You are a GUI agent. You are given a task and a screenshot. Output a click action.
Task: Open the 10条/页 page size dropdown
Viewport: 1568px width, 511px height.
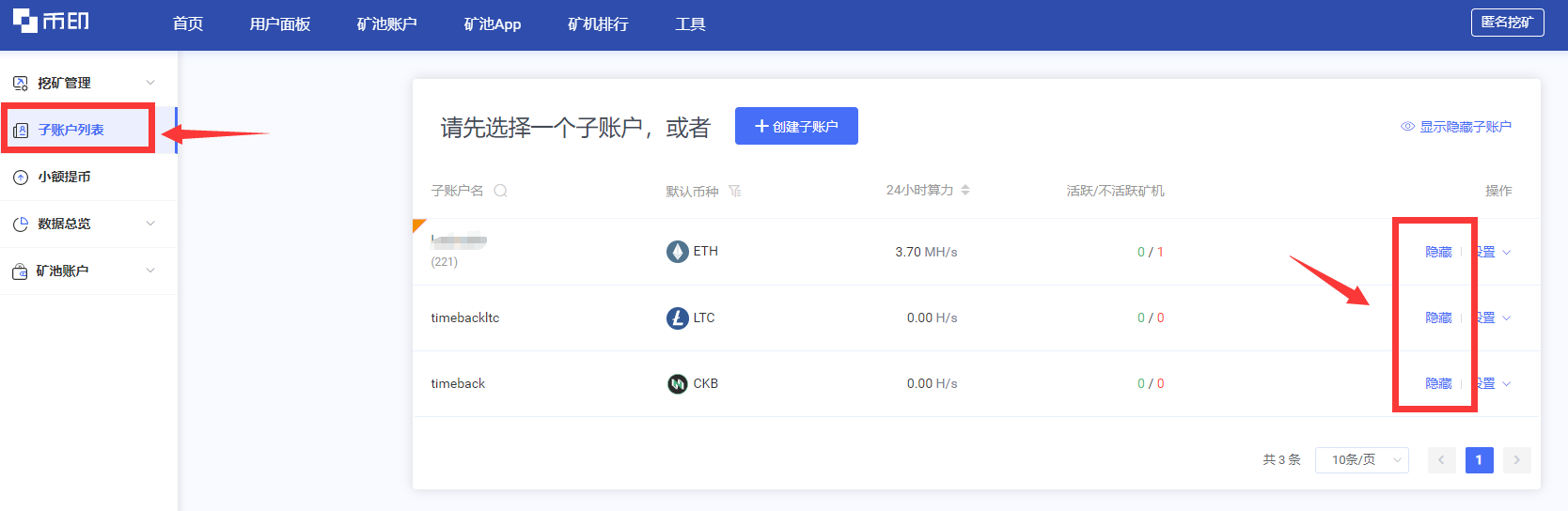1361,460
